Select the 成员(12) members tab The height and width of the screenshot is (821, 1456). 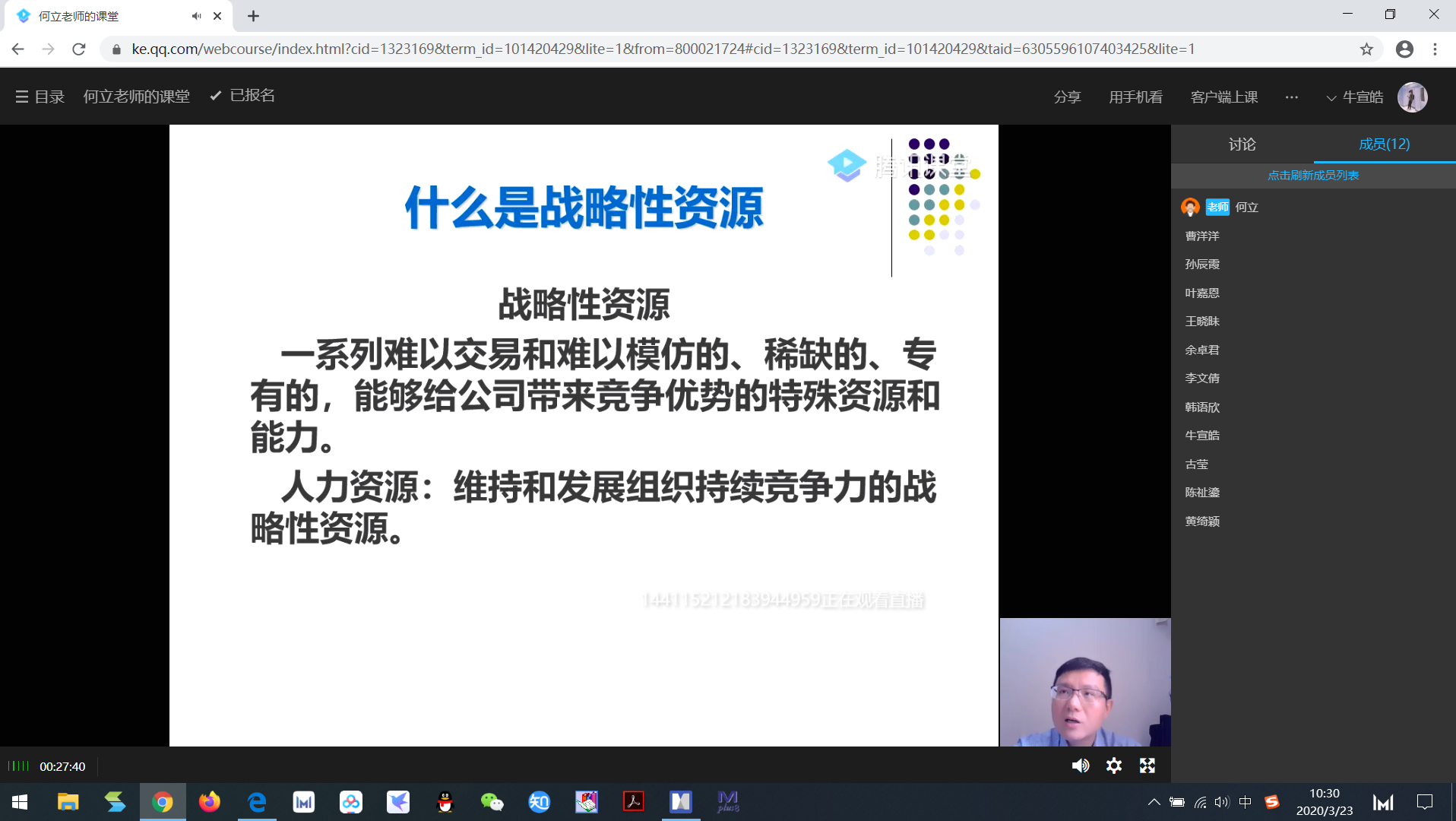click(x=1384, y=144)
